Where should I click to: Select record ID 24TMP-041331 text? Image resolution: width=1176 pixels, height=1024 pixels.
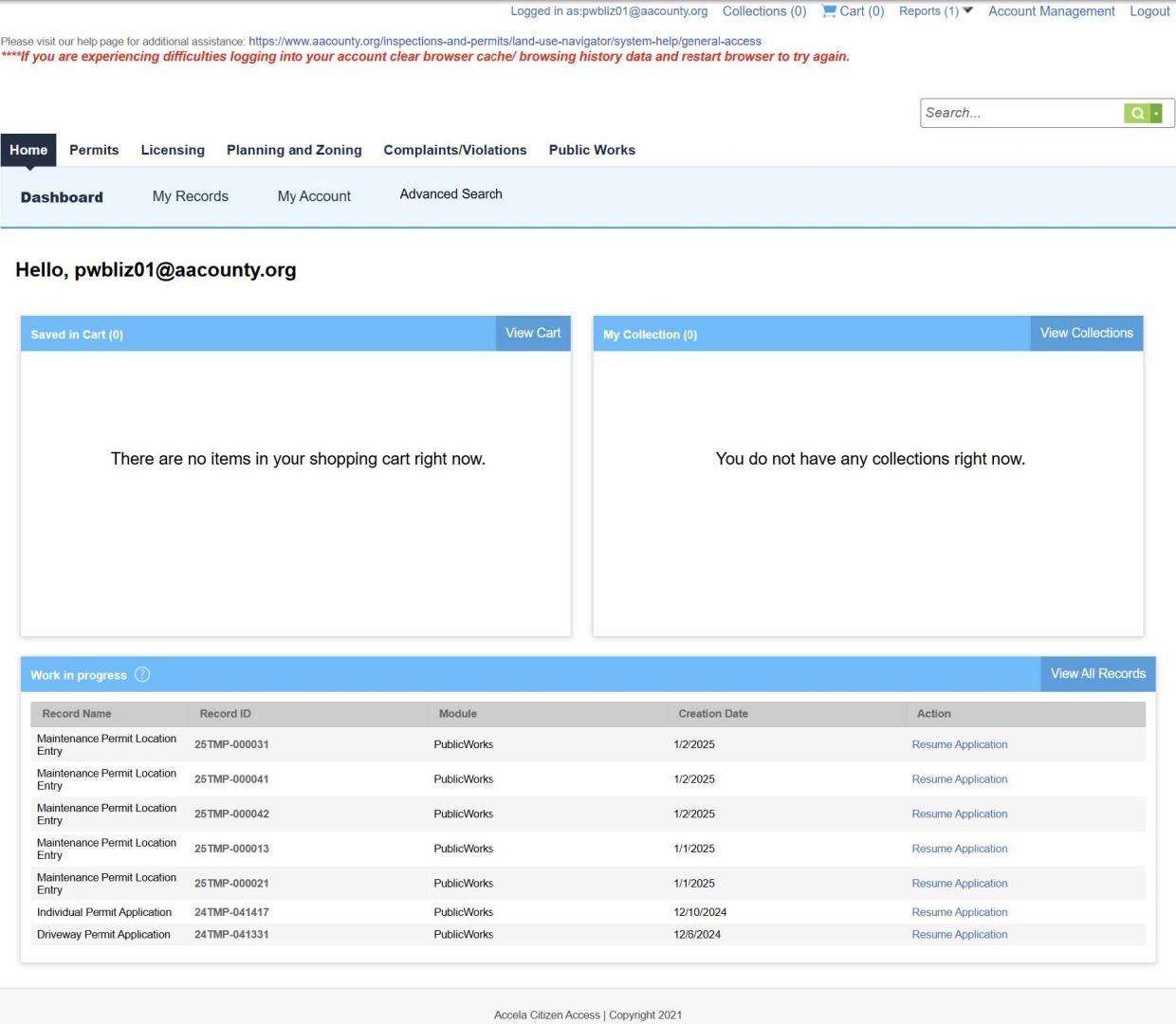click(231, 934)
